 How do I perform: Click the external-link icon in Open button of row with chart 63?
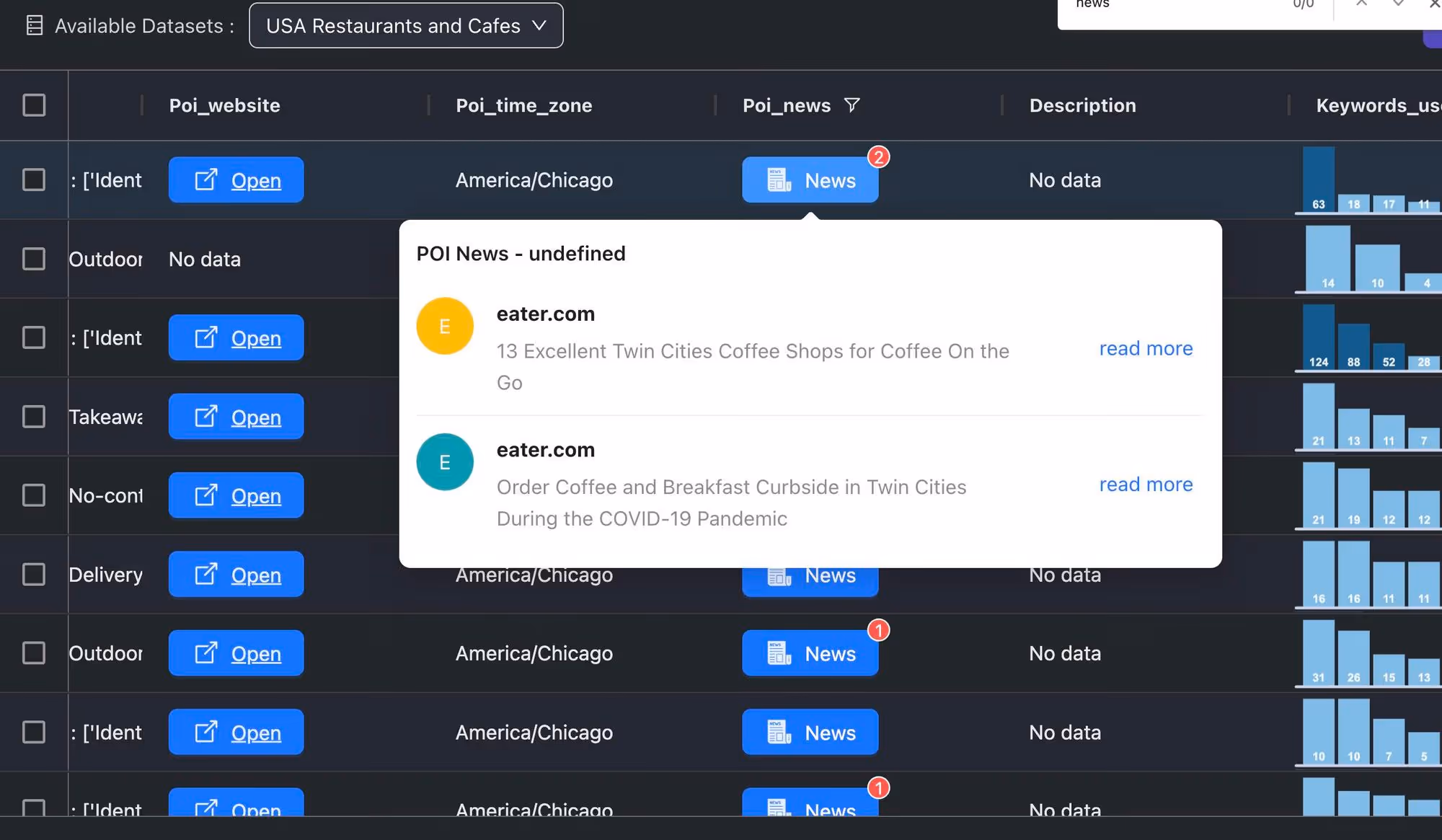206,180
